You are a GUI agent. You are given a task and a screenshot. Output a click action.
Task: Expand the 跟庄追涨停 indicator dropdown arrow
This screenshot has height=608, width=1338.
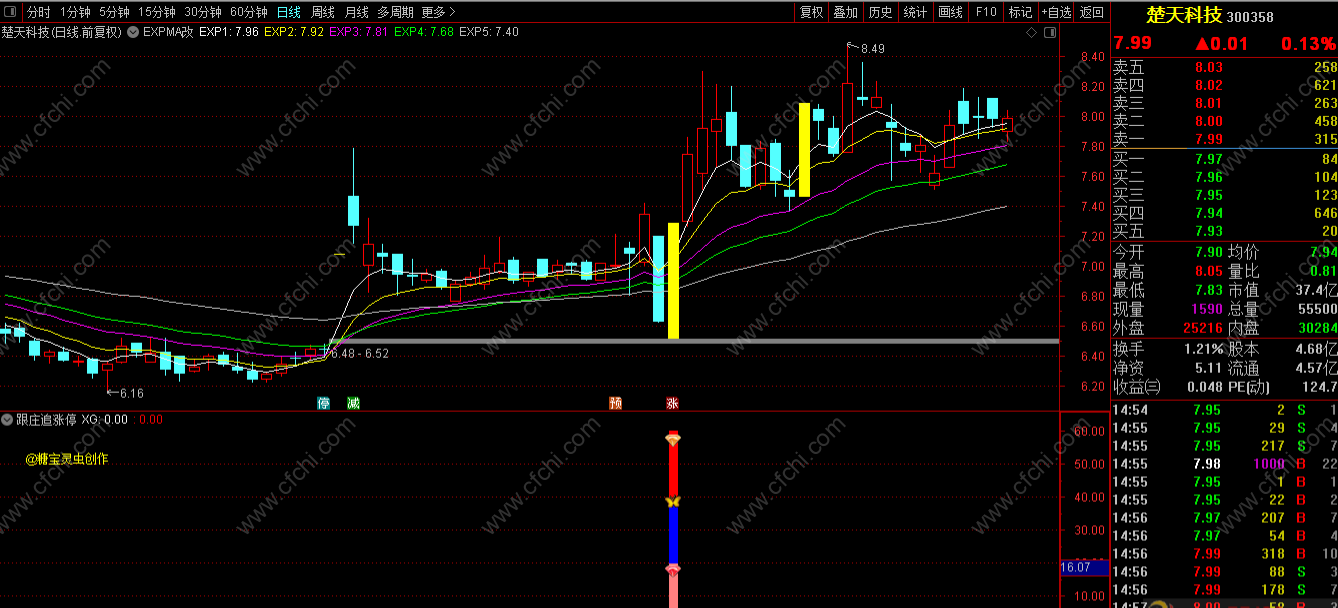8,420
